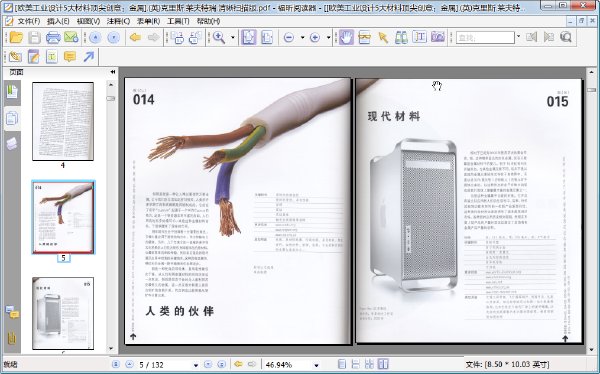Image resolution: width=600 pixels, height=374 pixels.
Task: Go to next page in status bar
Action: pos(208,364)
